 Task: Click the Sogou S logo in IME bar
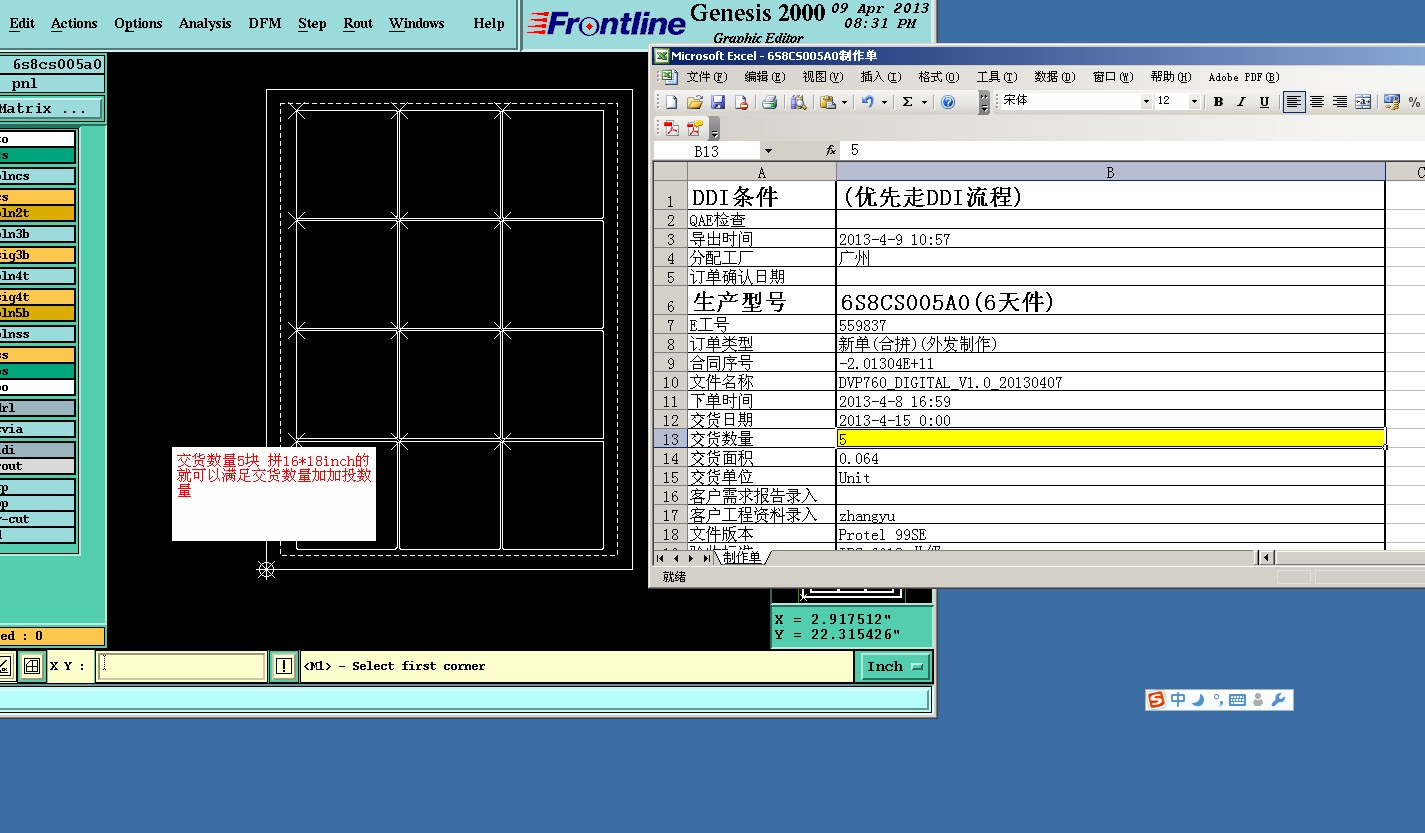point(1157,700)
